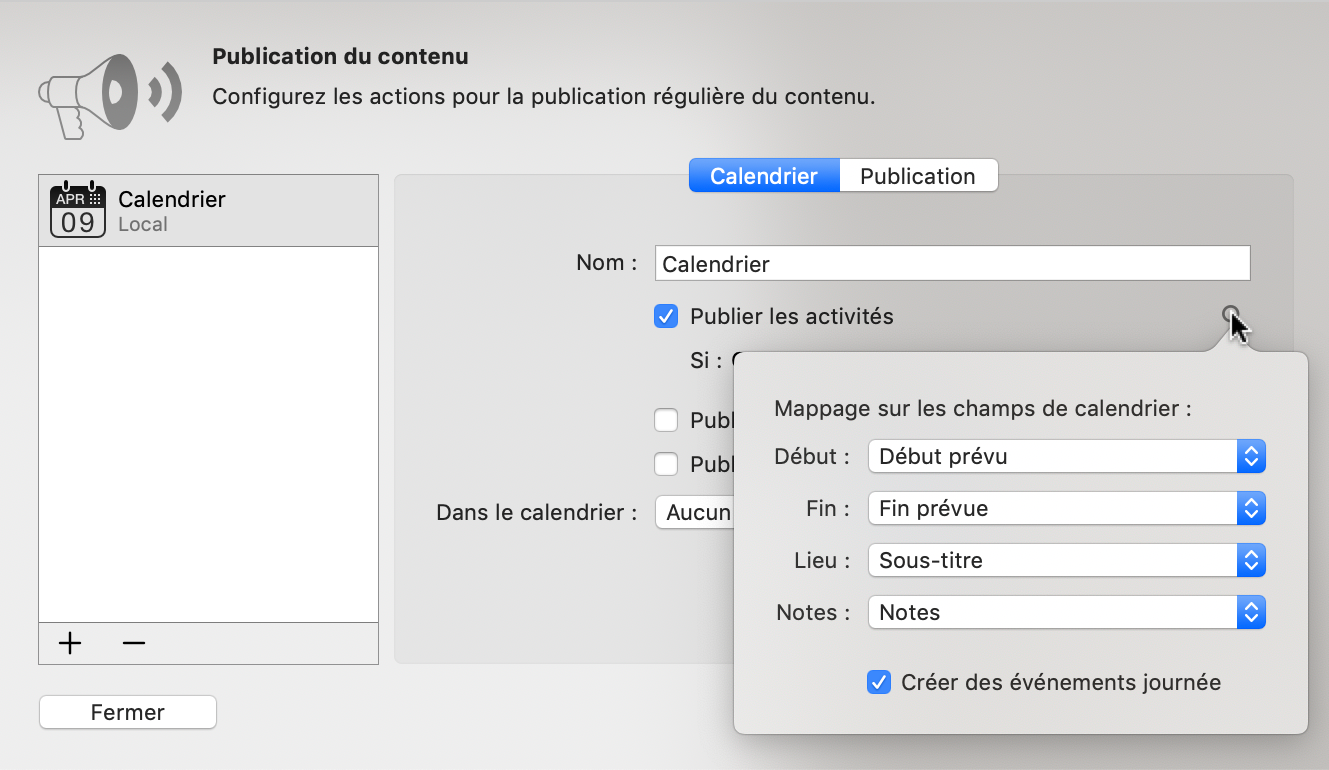Click inside the Nom text field

click(x=950, y=262)
